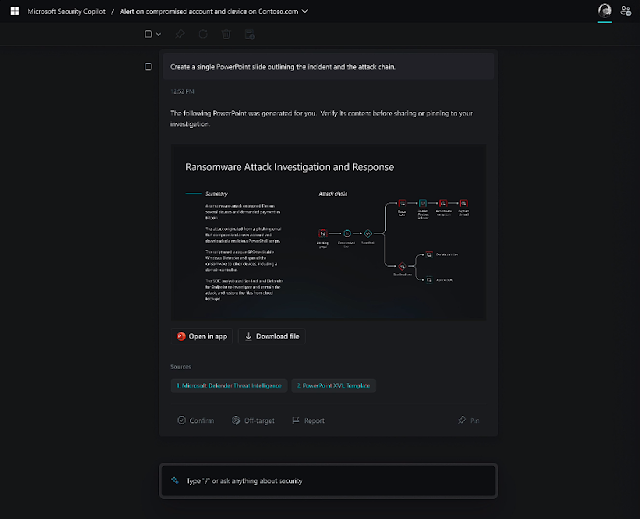
Task: Tick the select-all checkbox in toolbar
Action: pos(147,34)
